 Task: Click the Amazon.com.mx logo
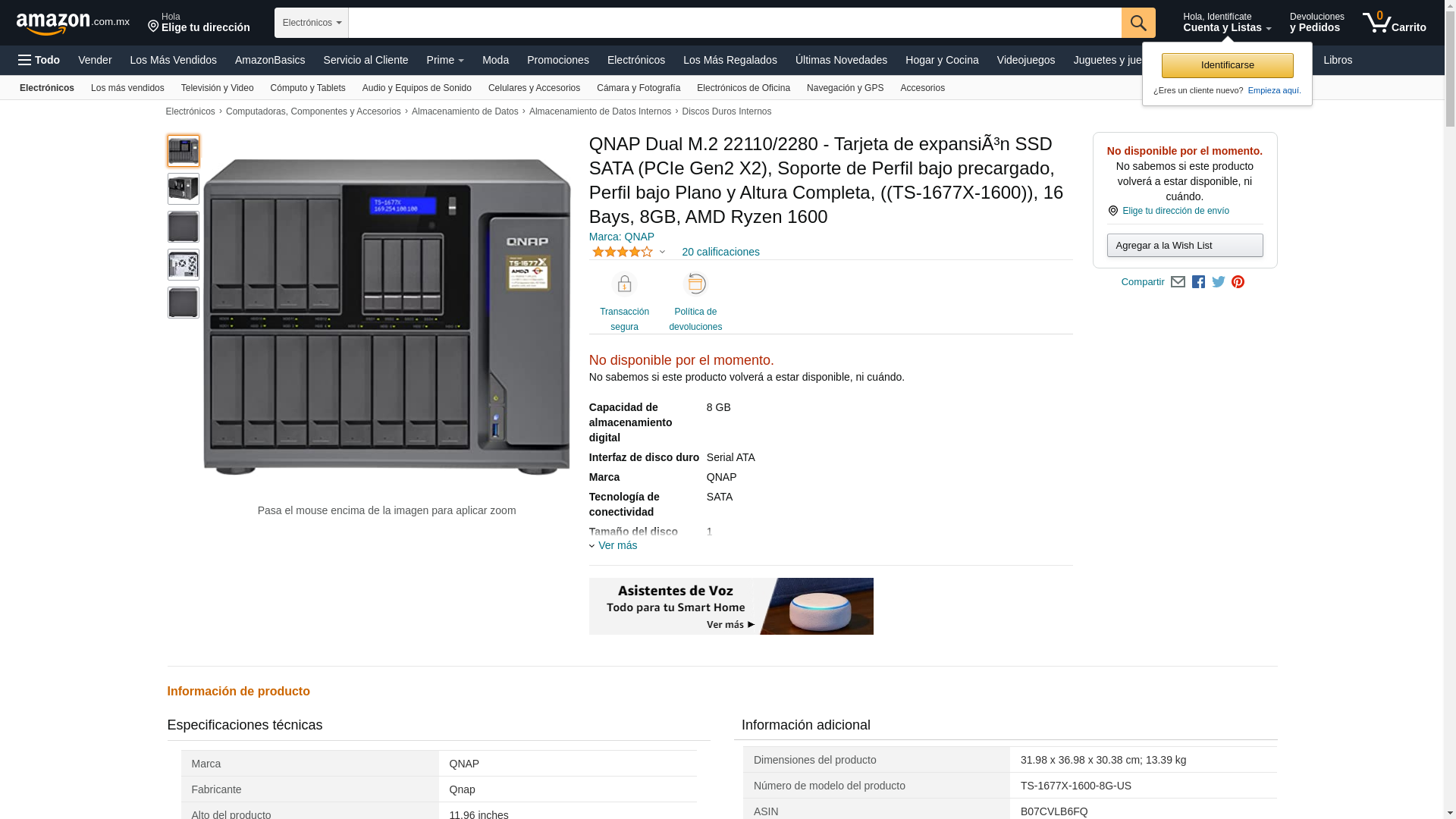coord(72,23)
